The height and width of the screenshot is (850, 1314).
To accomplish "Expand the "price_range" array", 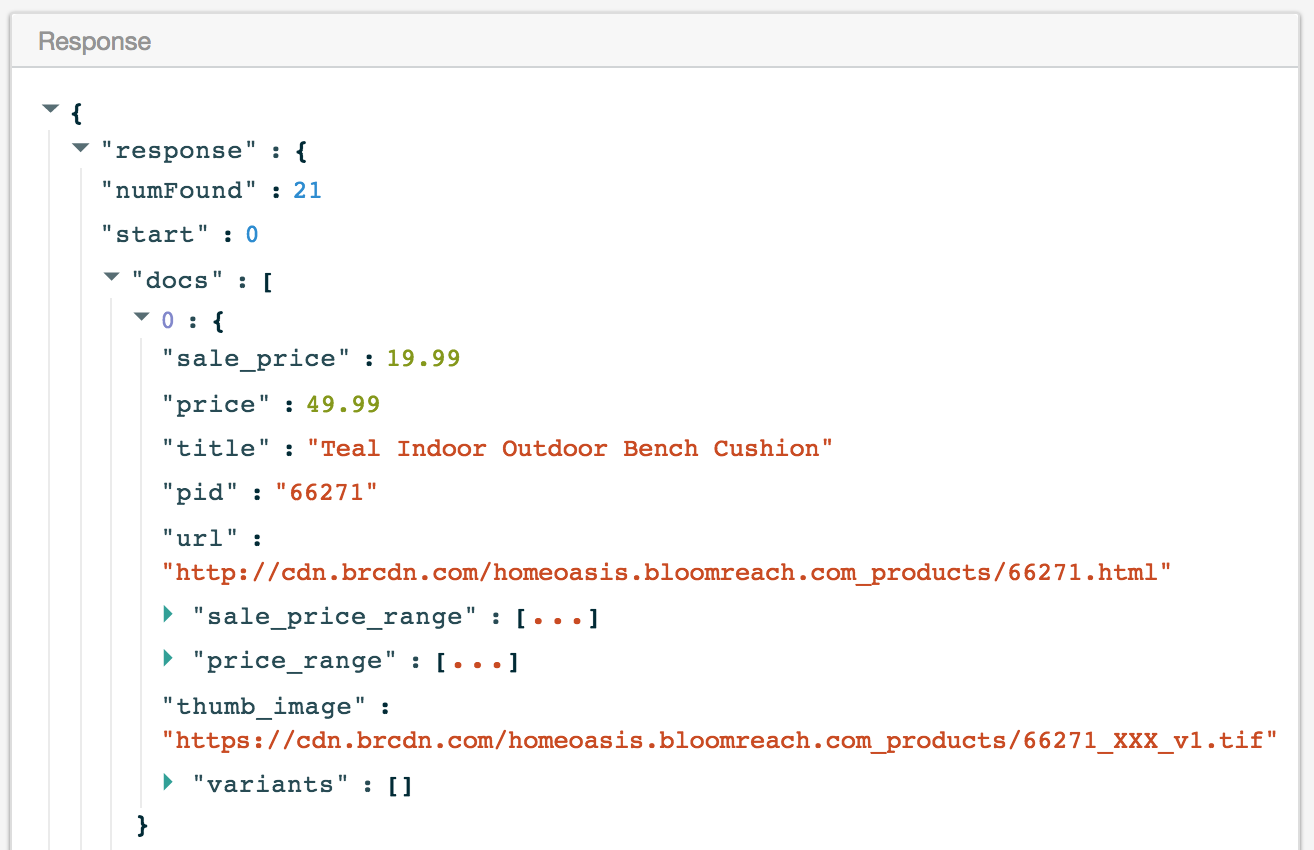I will pyautogui.click(x=169, y=659).
